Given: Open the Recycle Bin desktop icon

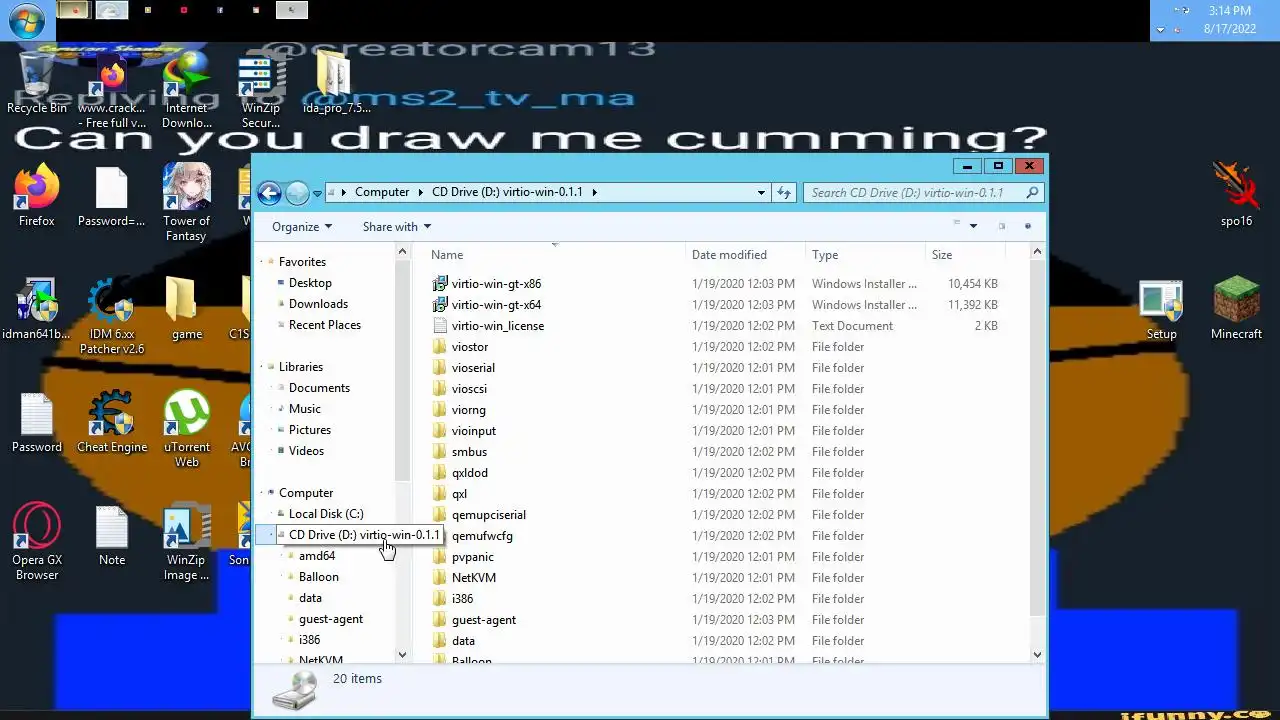Looking at the screenshot, I should click(x=37, y=84).
